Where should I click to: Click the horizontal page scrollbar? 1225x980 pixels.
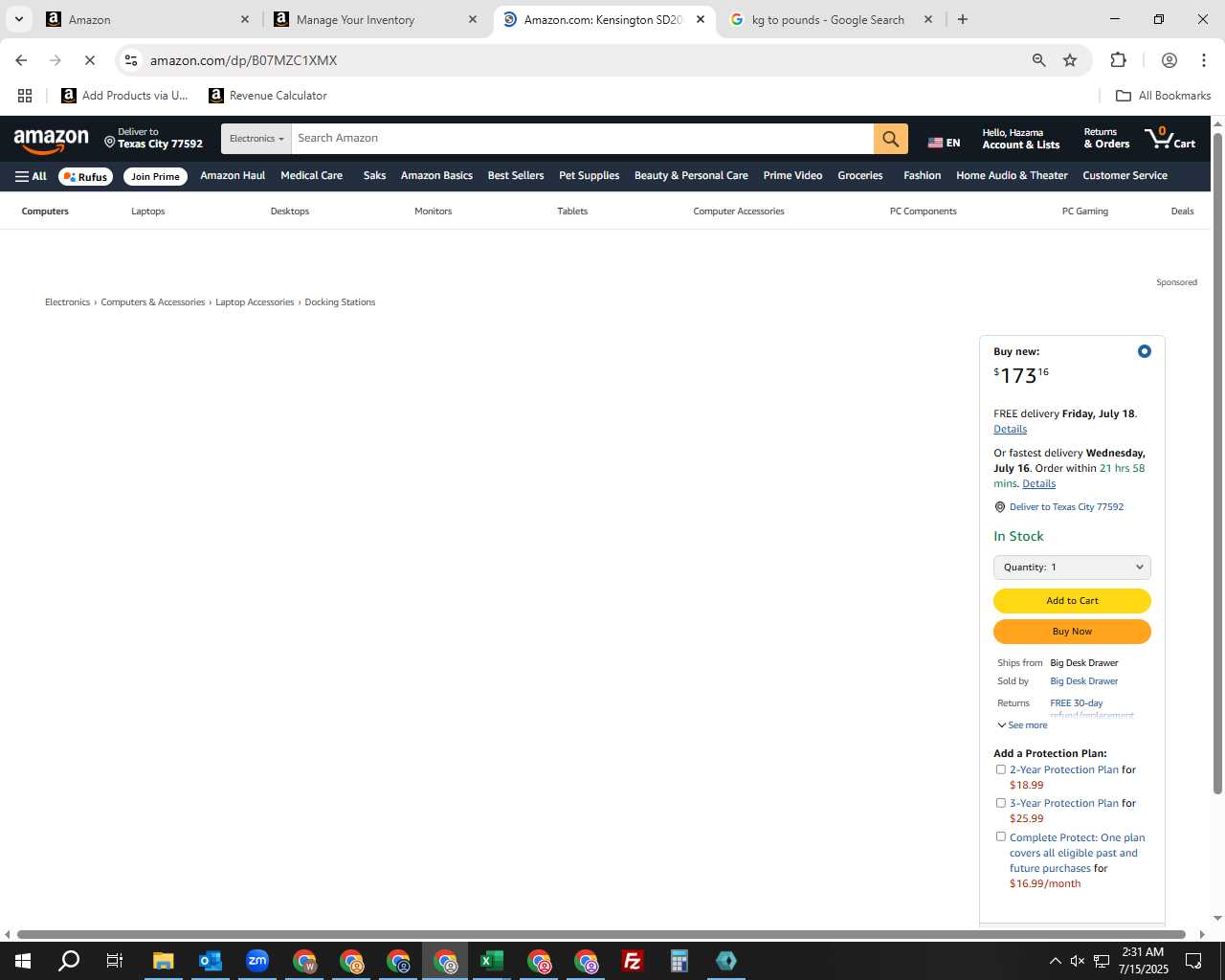pos(601,934)
